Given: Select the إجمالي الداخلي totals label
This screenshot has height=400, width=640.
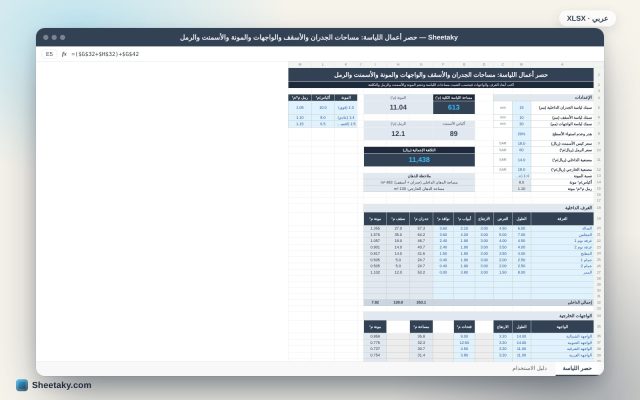Looking at the screenshot, I should (562, 302).
